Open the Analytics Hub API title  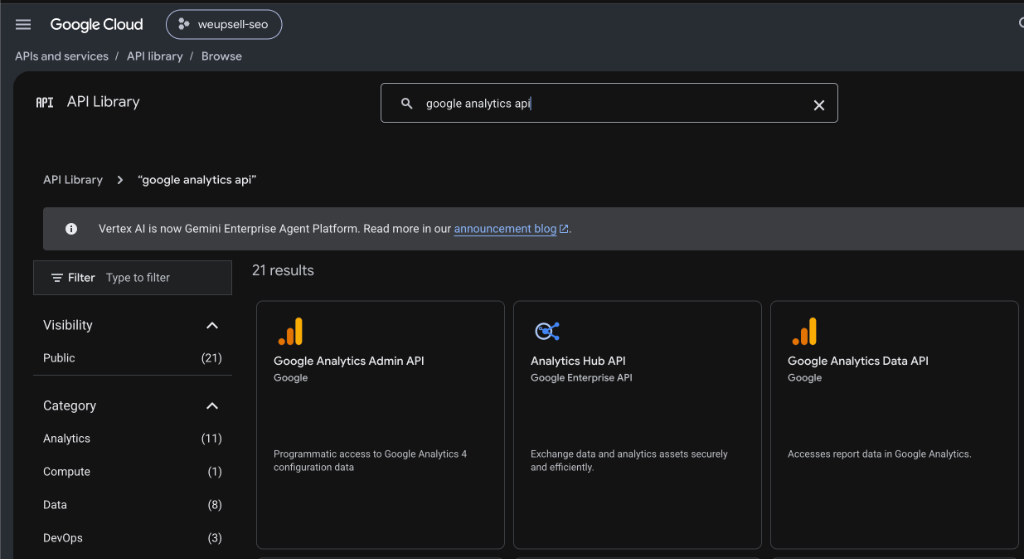coord(578,360)
